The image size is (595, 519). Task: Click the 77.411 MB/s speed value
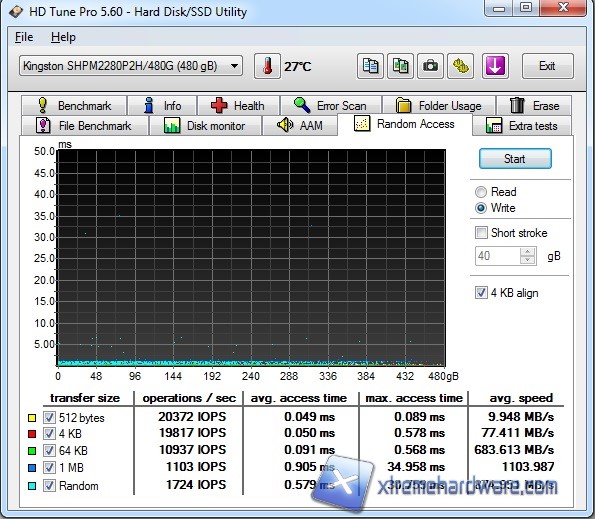click(518, 432)
